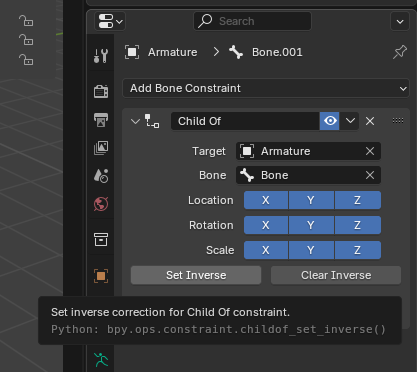Toggle Scale Z influence

point(358,250)
